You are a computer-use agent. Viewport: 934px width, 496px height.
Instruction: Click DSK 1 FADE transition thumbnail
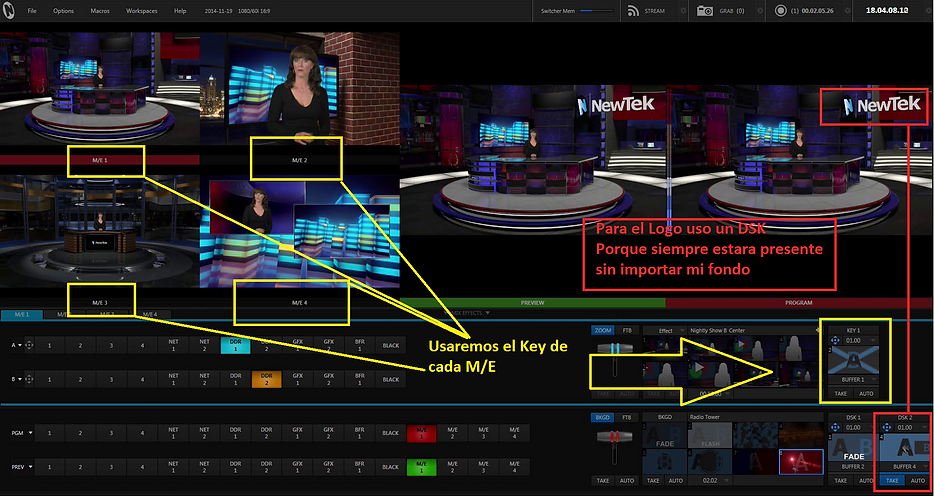tap(854, 448)
